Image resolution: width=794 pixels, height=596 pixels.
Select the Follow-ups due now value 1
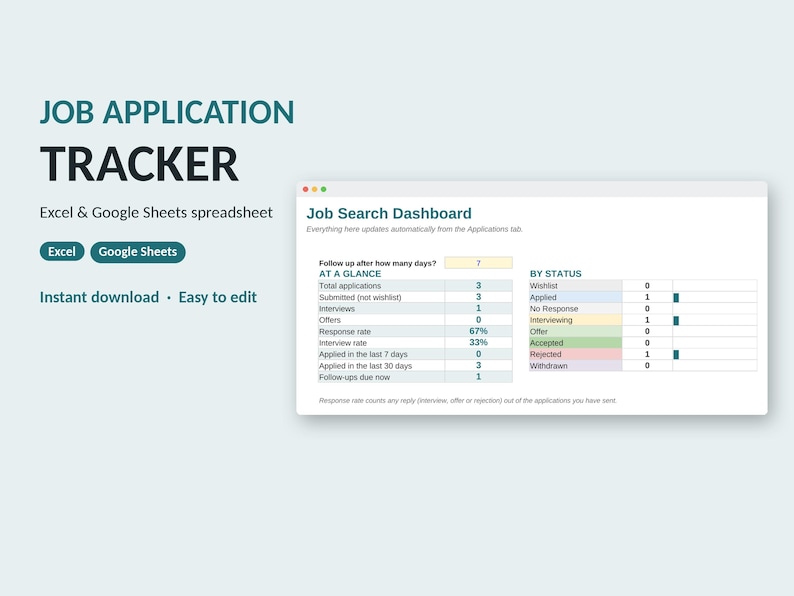click(479, 377)
